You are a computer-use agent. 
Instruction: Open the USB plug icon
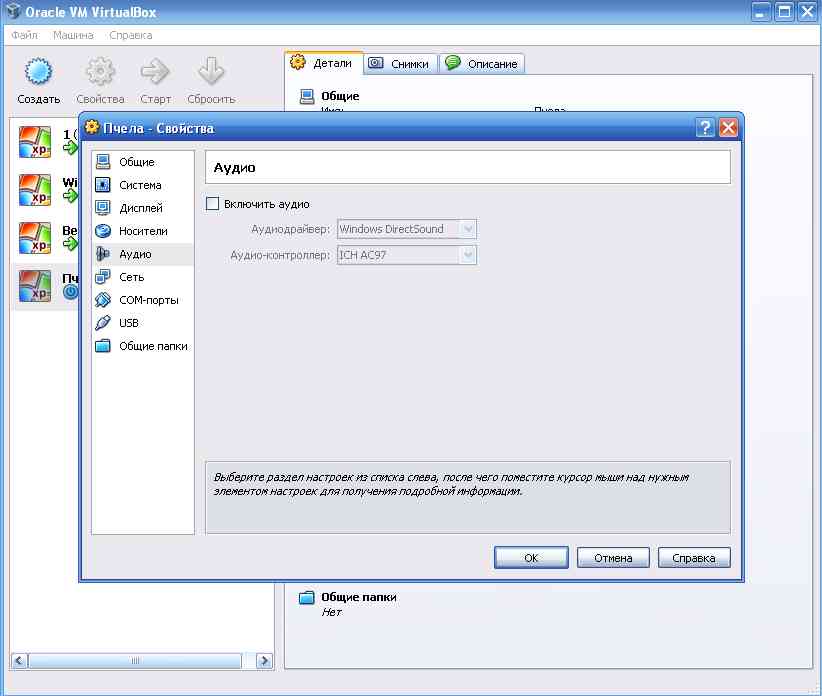(103, 323)
